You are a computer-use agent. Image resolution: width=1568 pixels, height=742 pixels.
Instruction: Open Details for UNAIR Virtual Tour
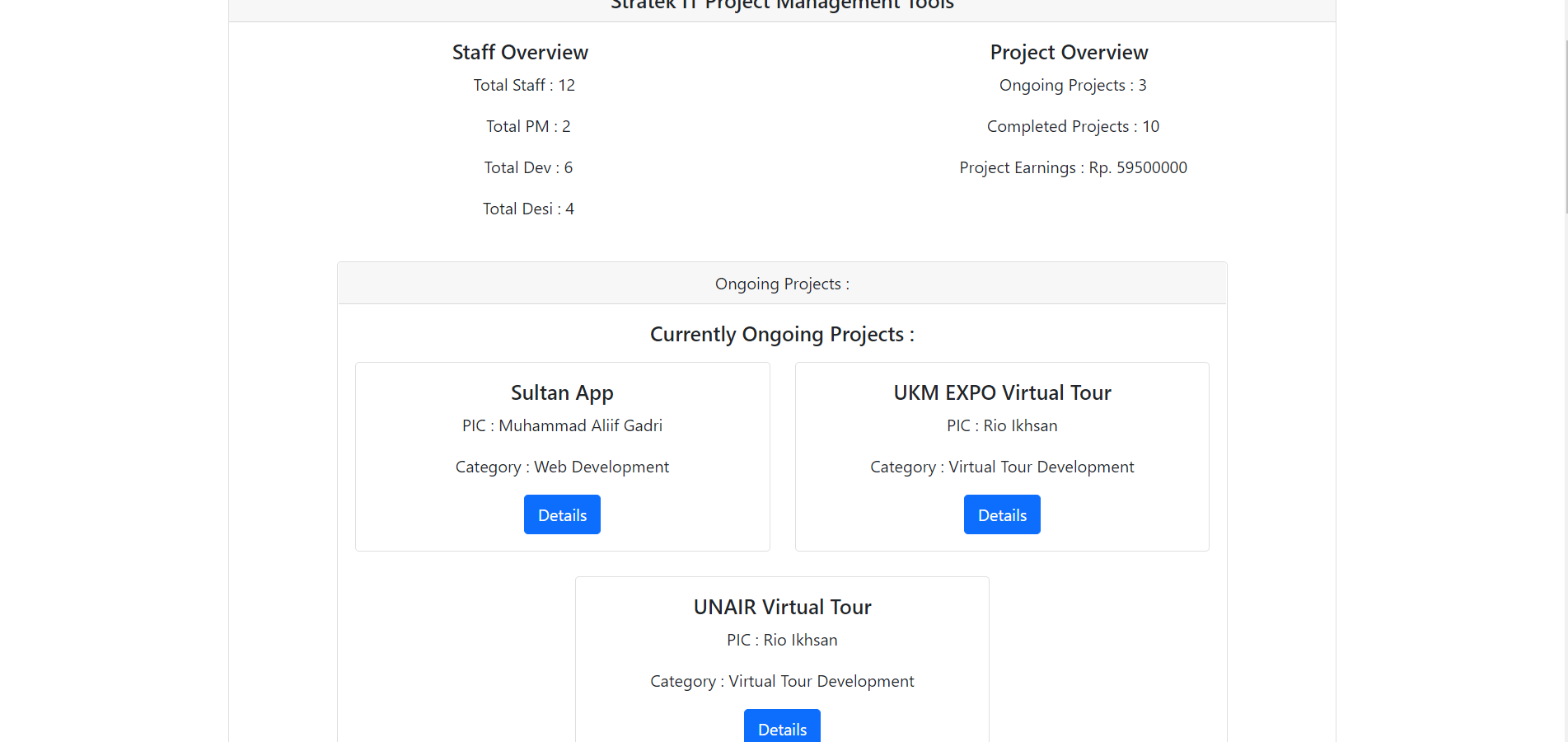coord(782,726)
